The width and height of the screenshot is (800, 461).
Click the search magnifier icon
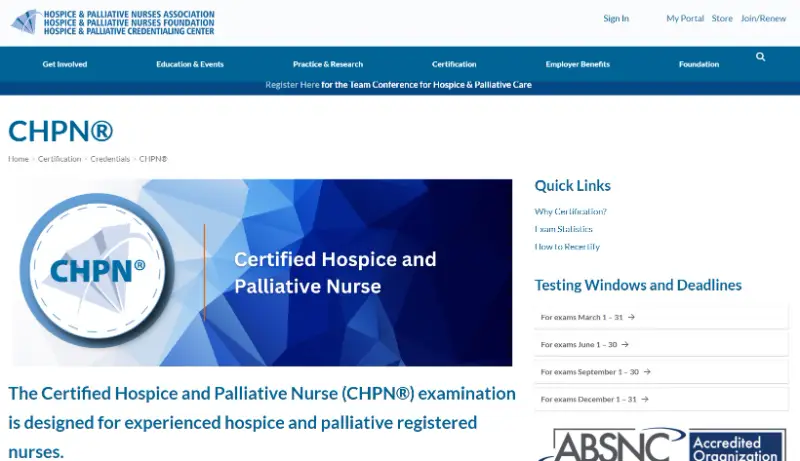click(760, 57)
